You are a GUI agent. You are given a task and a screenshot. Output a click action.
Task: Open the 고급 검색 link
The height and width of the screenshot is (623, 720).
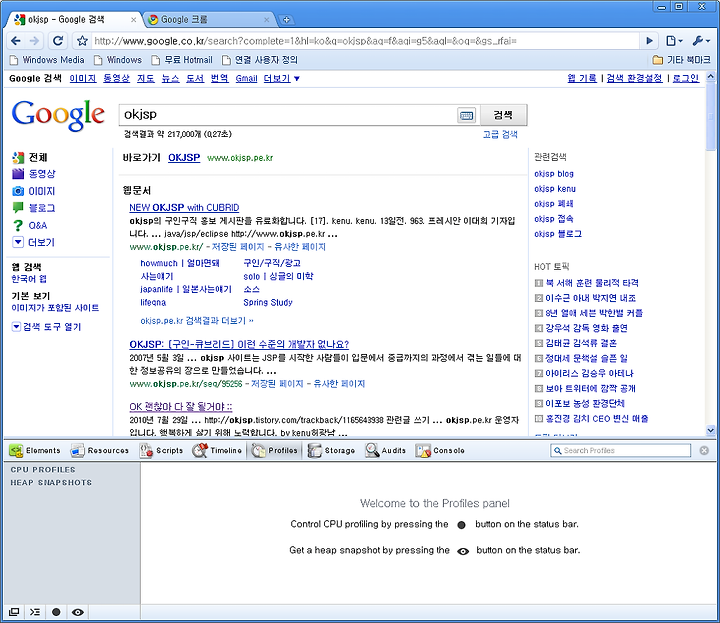pos(500,134)
